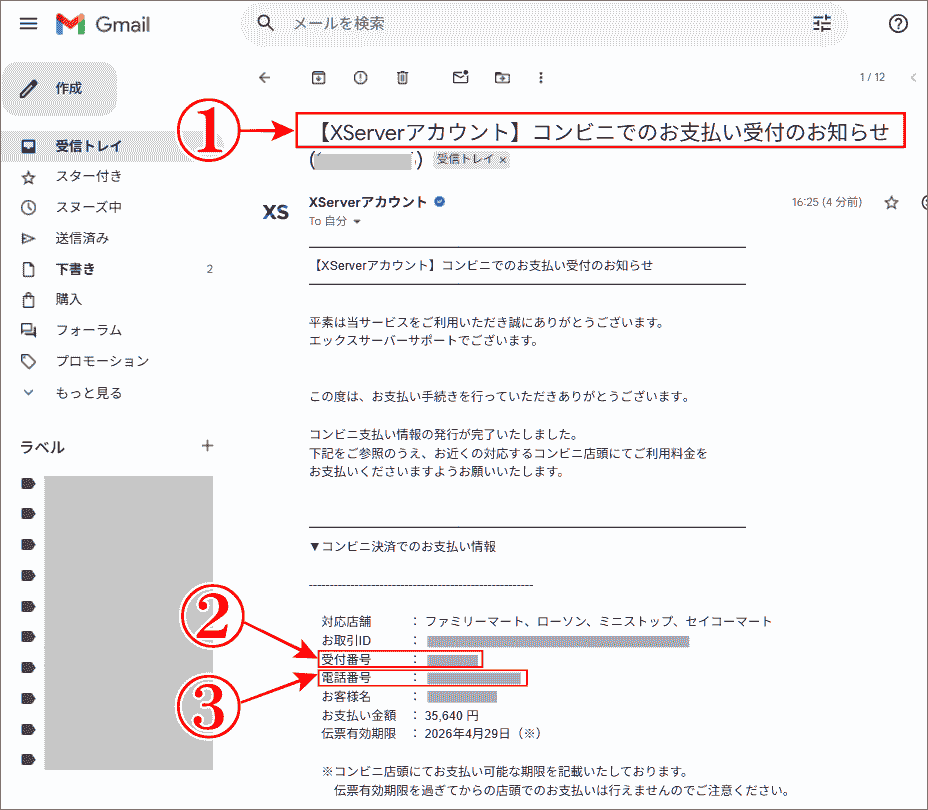Open プロモーション category
Viewport: 928px width, 810px height.
102,361
